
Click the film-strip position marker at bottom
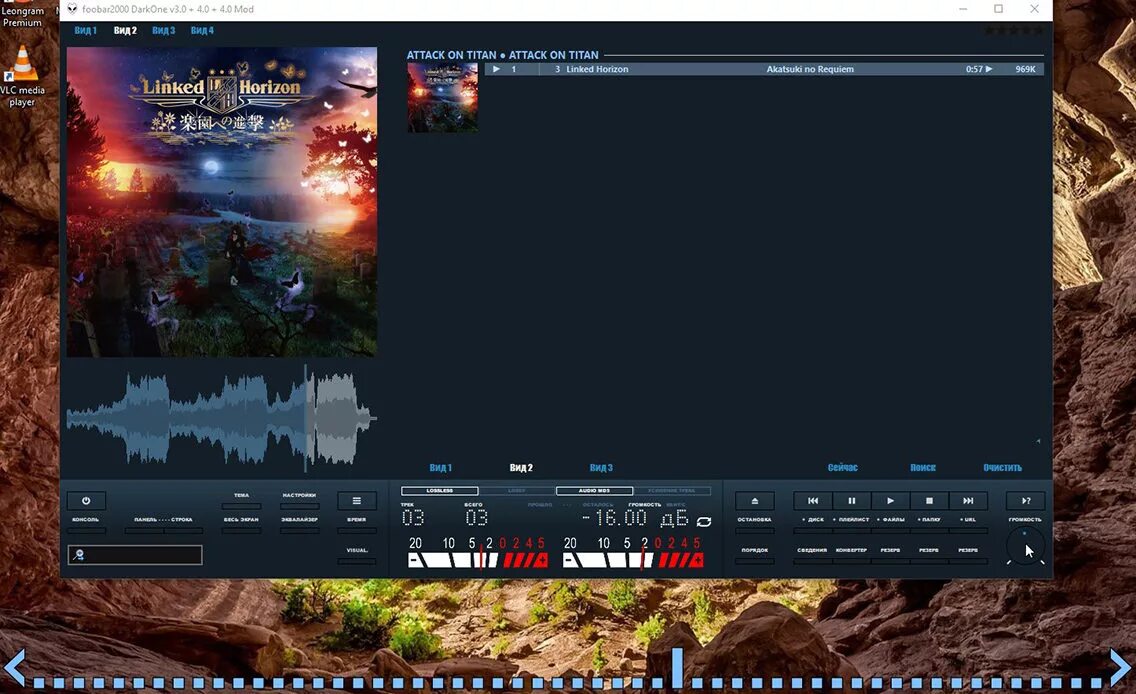point(677,666)
